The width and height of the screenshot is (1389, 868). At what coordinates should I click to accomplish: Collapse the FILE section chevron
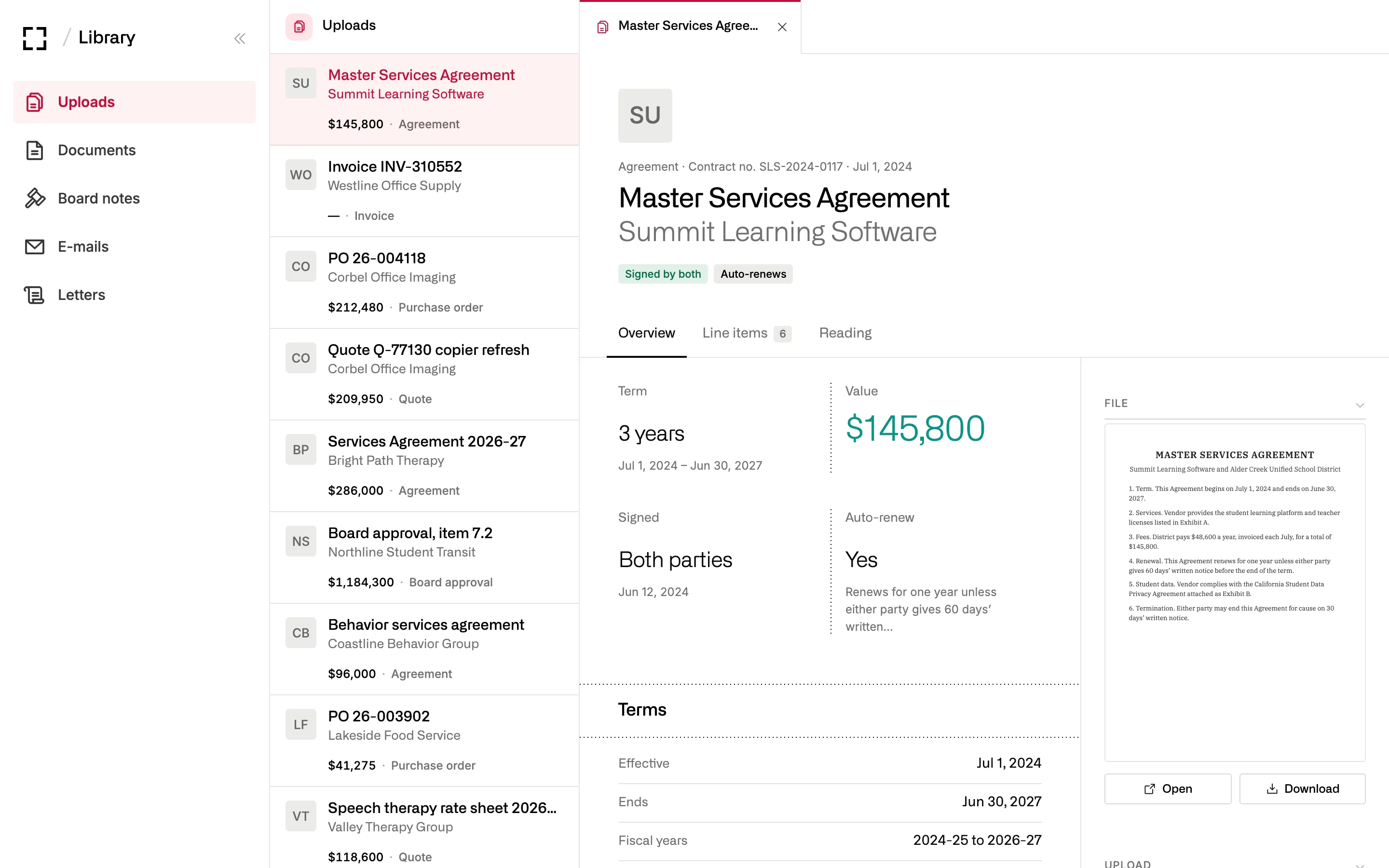1360,405
